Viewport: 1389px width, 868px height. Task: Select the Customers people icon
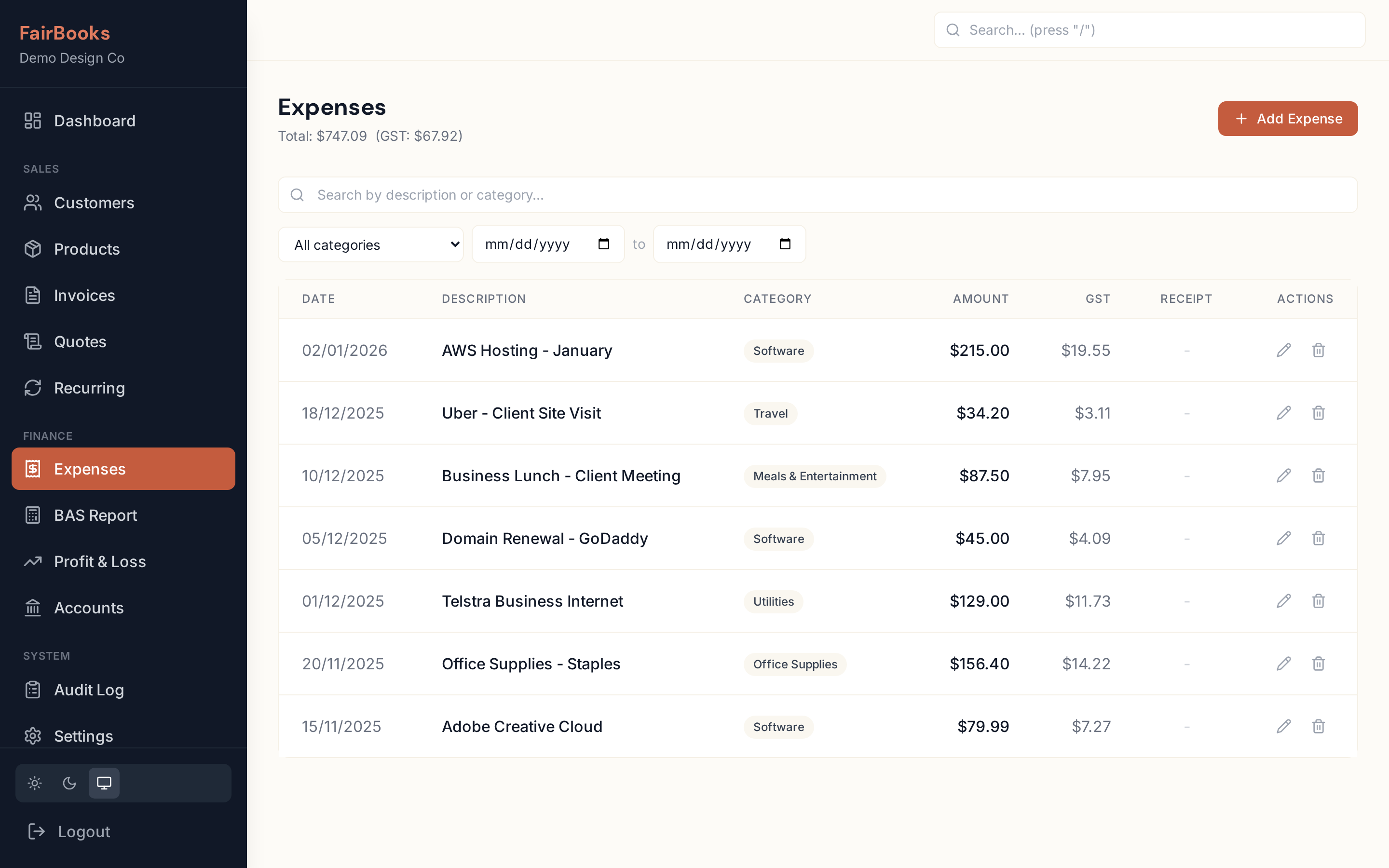click(x=33, y=203)
